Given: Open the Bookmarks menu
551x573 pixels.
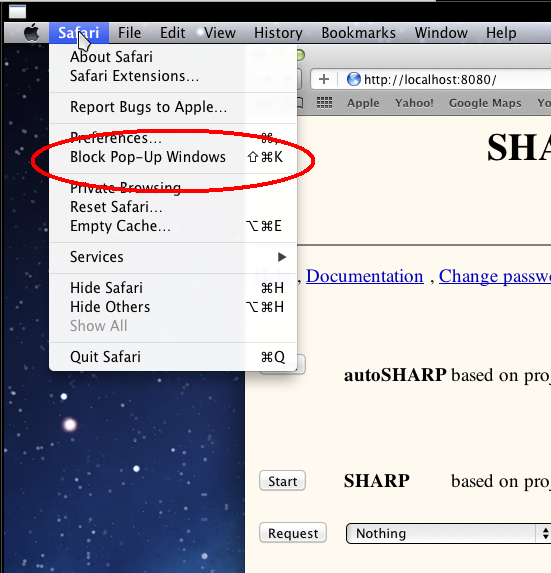Looking at the screenshot, I should click(358, 33).
